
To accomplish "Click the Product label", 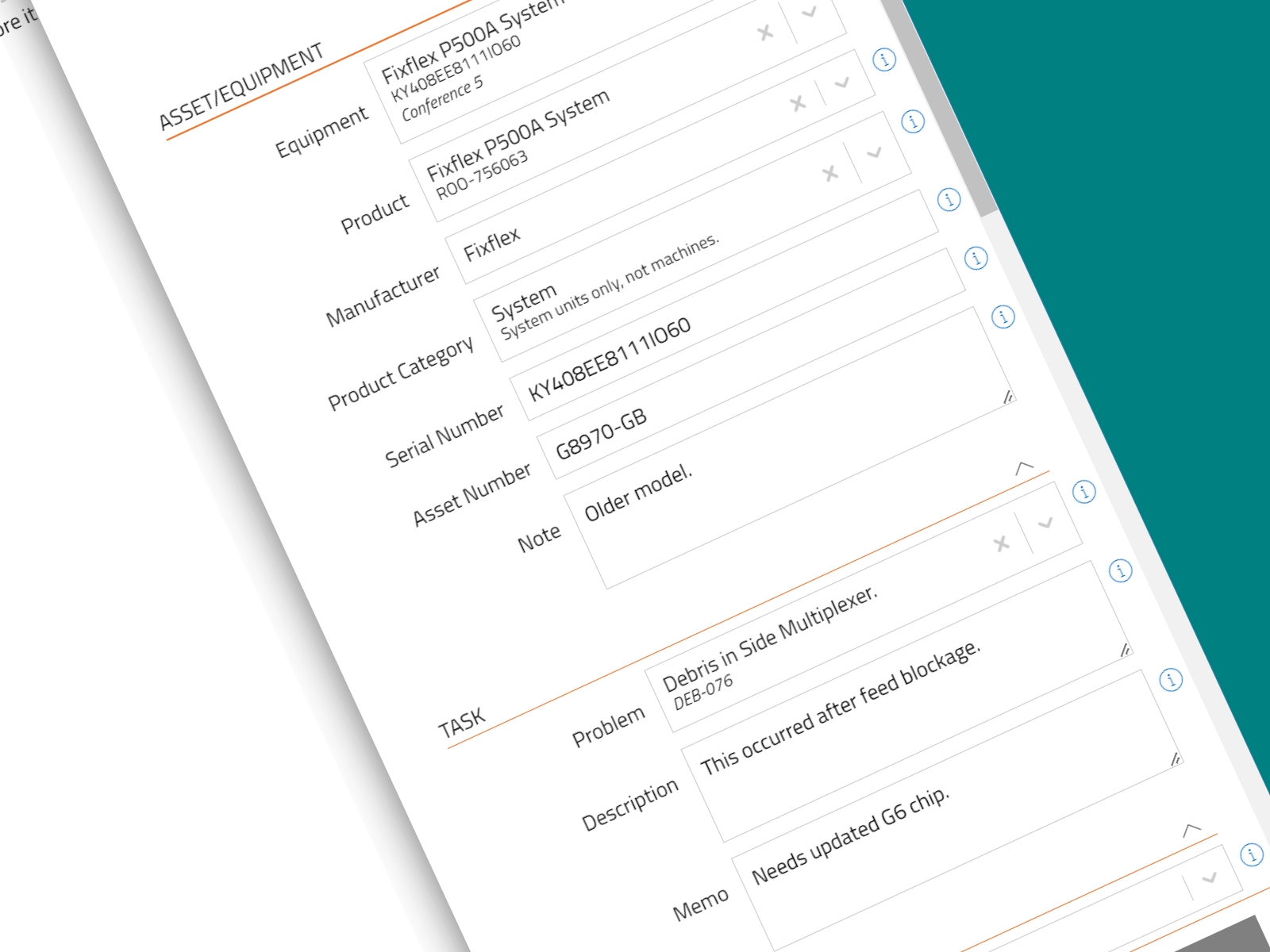I will [375, 214].
